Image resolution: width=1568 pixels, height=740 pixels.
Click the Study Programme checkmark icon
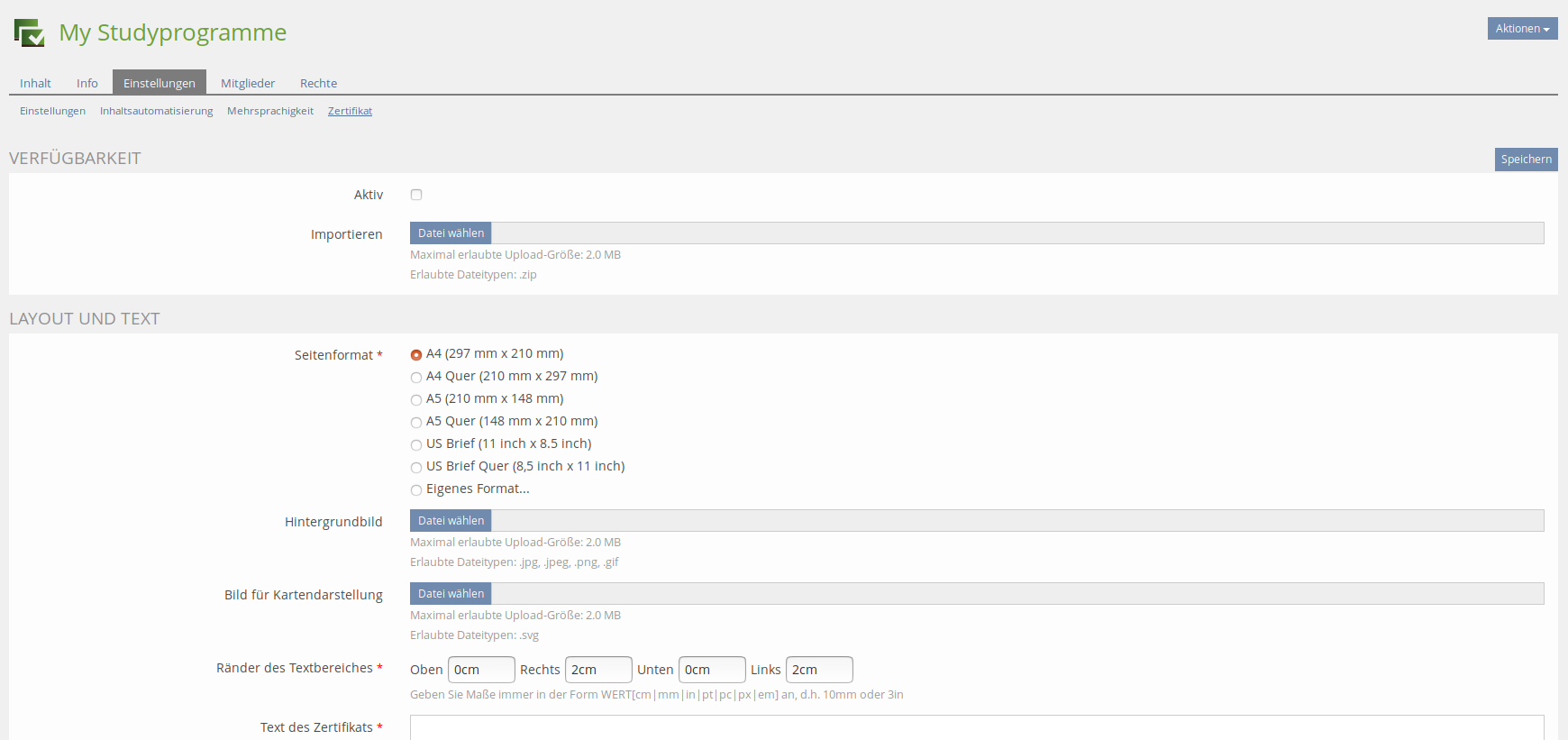pyautogui.click(x=29, y=32)
